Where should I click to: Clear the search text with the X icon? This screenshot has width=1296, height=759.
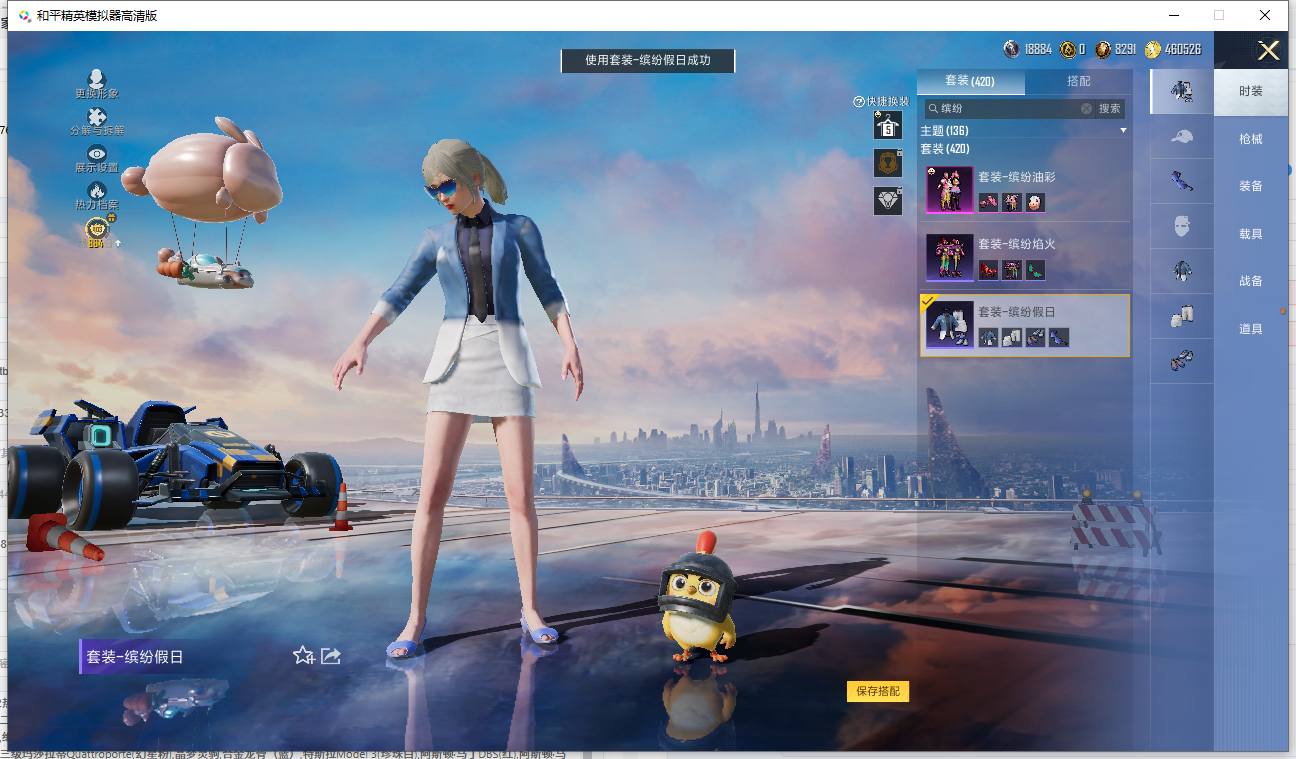point(1086,108)
